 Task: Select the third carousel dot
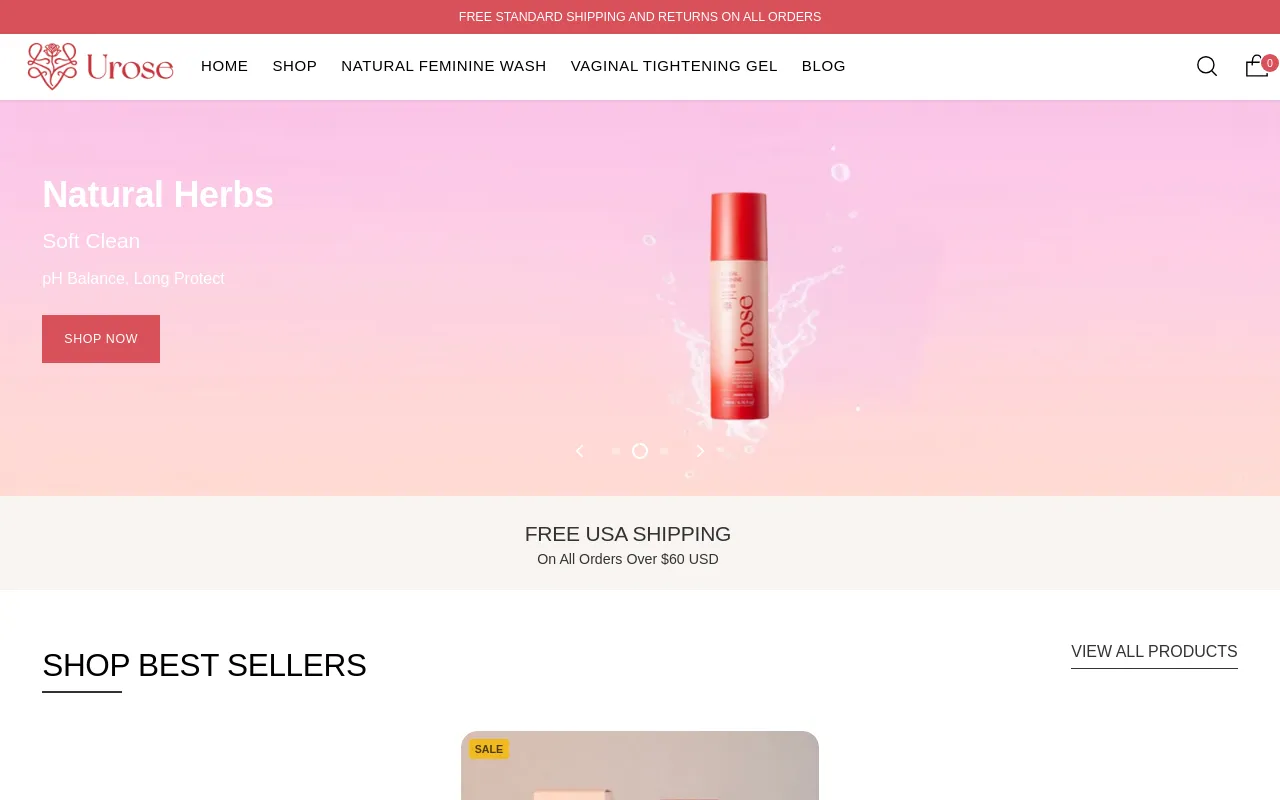click(x=664, y=451)
